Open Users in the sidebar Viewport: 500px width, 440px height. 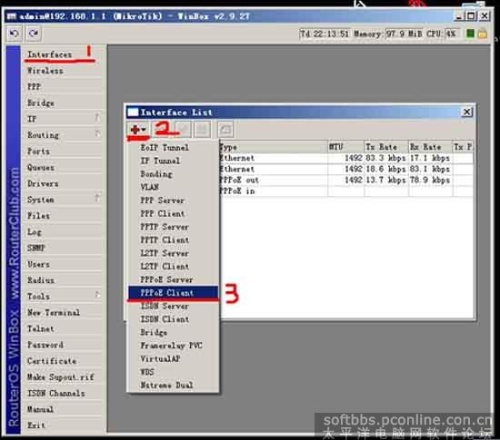(38, 264)
